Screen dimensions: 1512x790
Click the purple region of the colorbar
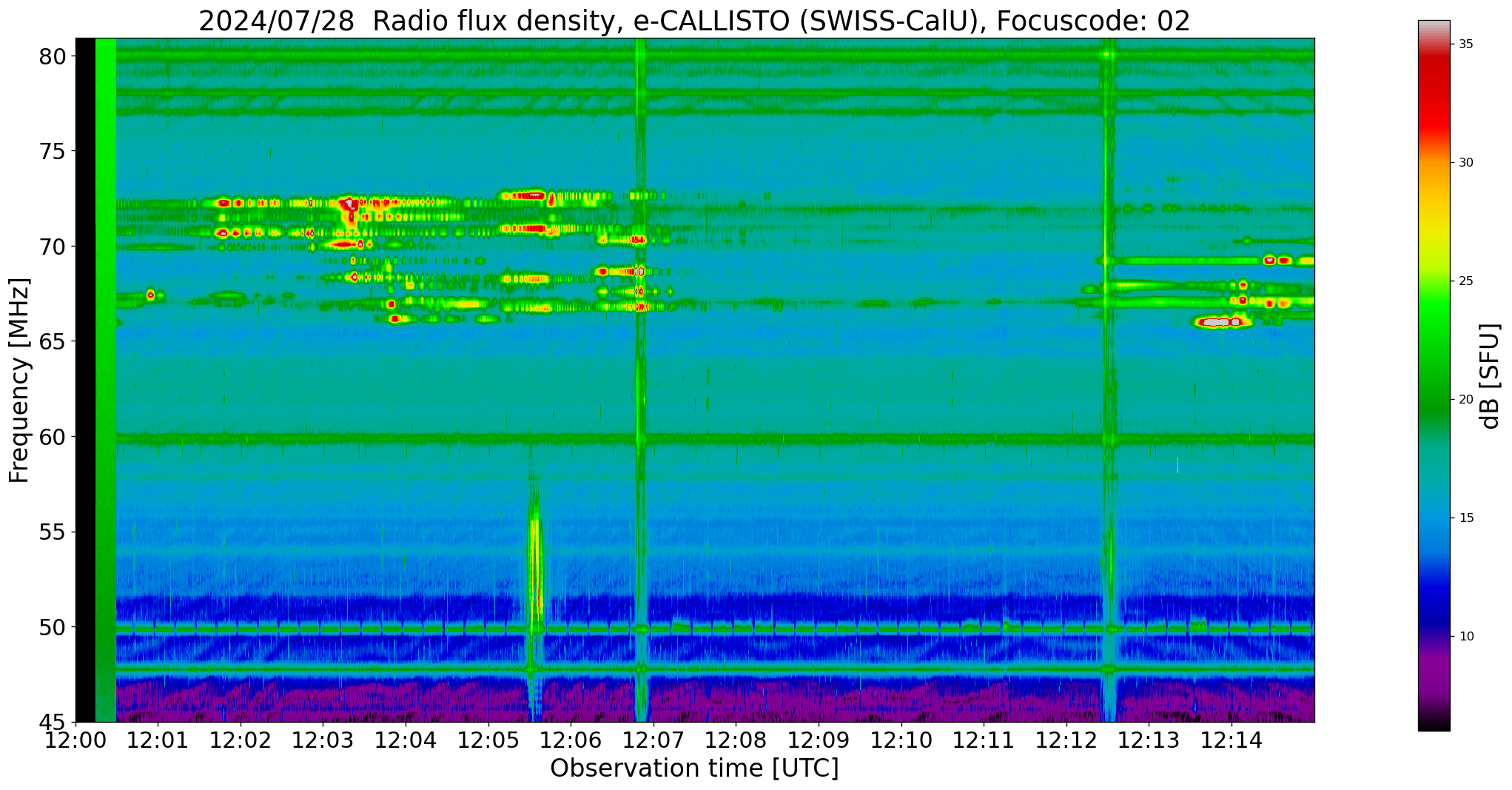(x=1434, y=674)
